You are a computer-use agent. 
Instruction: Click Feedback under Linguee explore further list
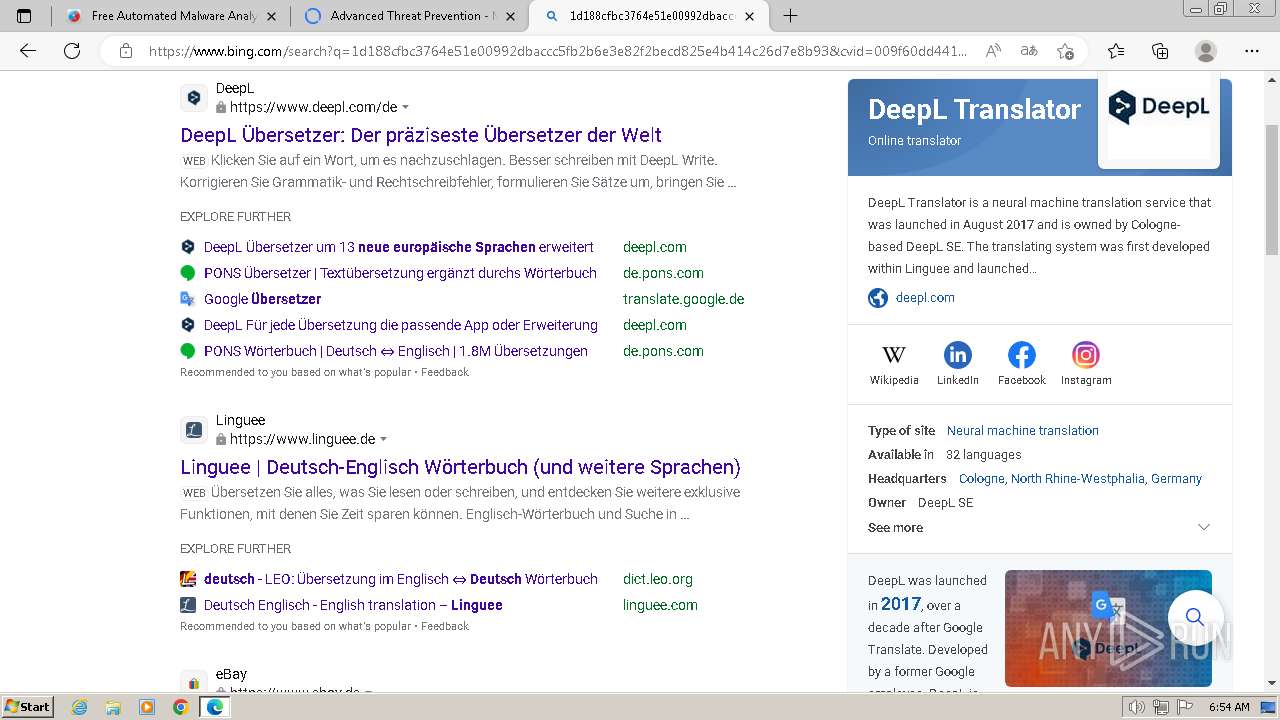point(445,626)
